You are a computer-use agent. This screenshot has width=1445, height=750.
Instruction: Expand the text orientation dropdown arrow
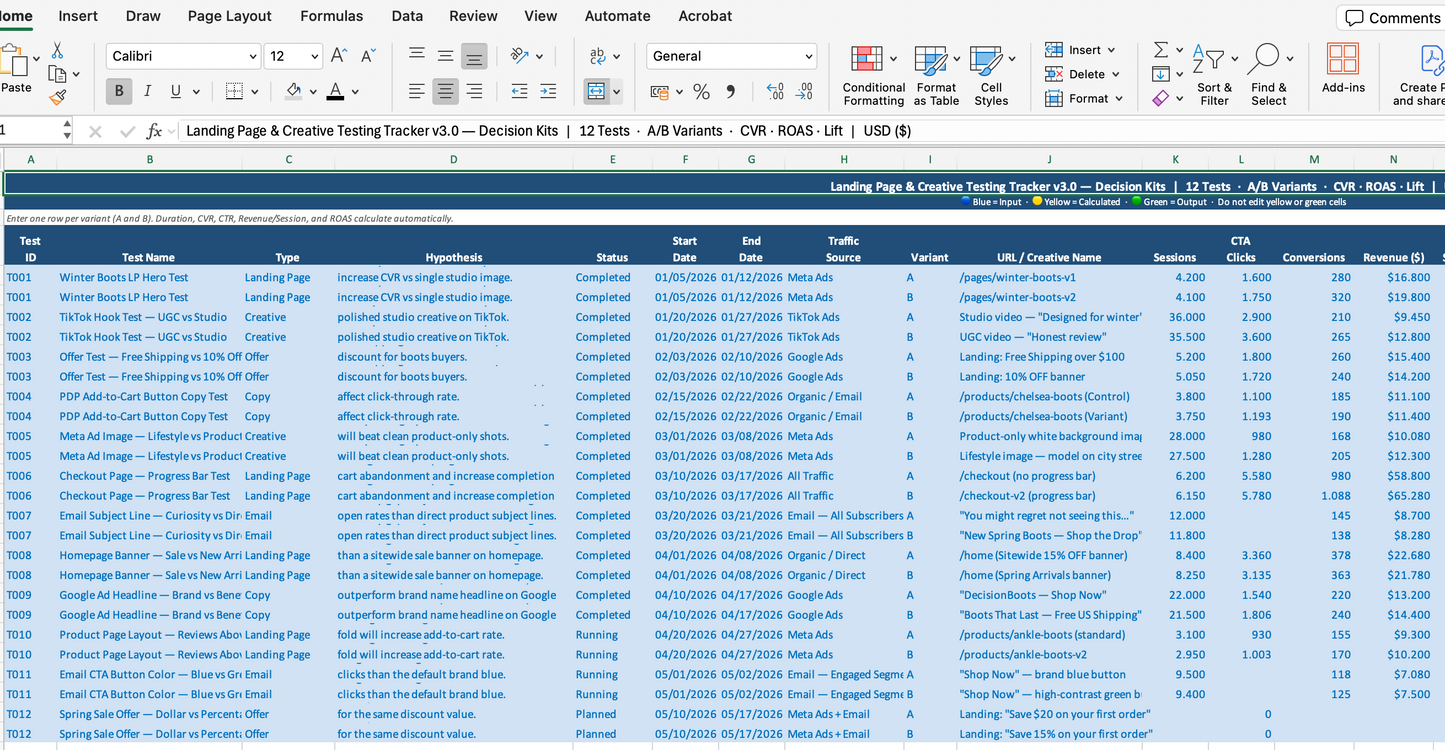[x=539, y=56]
